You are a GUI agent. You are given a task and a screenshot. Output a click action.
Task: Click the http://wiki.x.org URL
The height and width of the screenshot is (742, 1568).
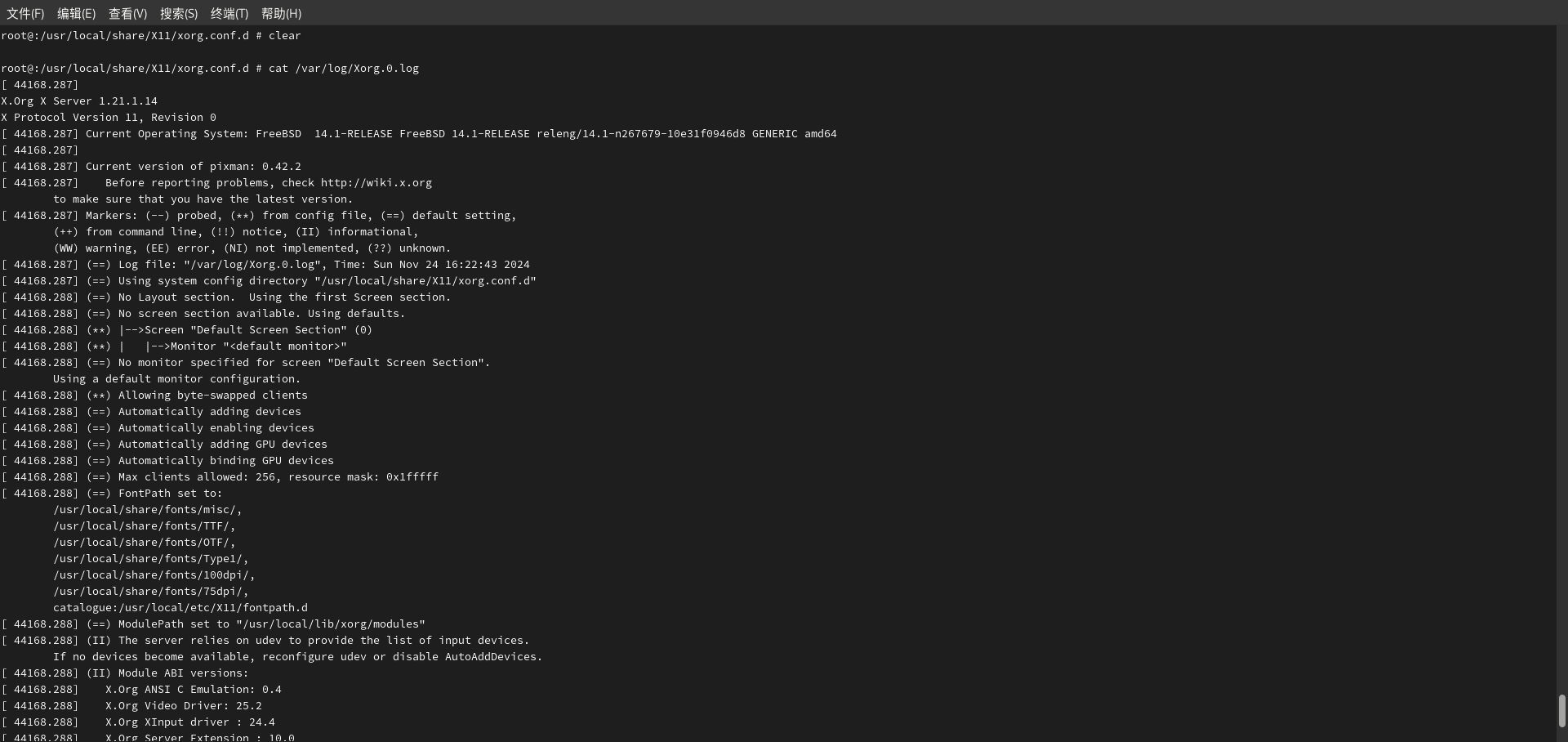pos(376,183)
